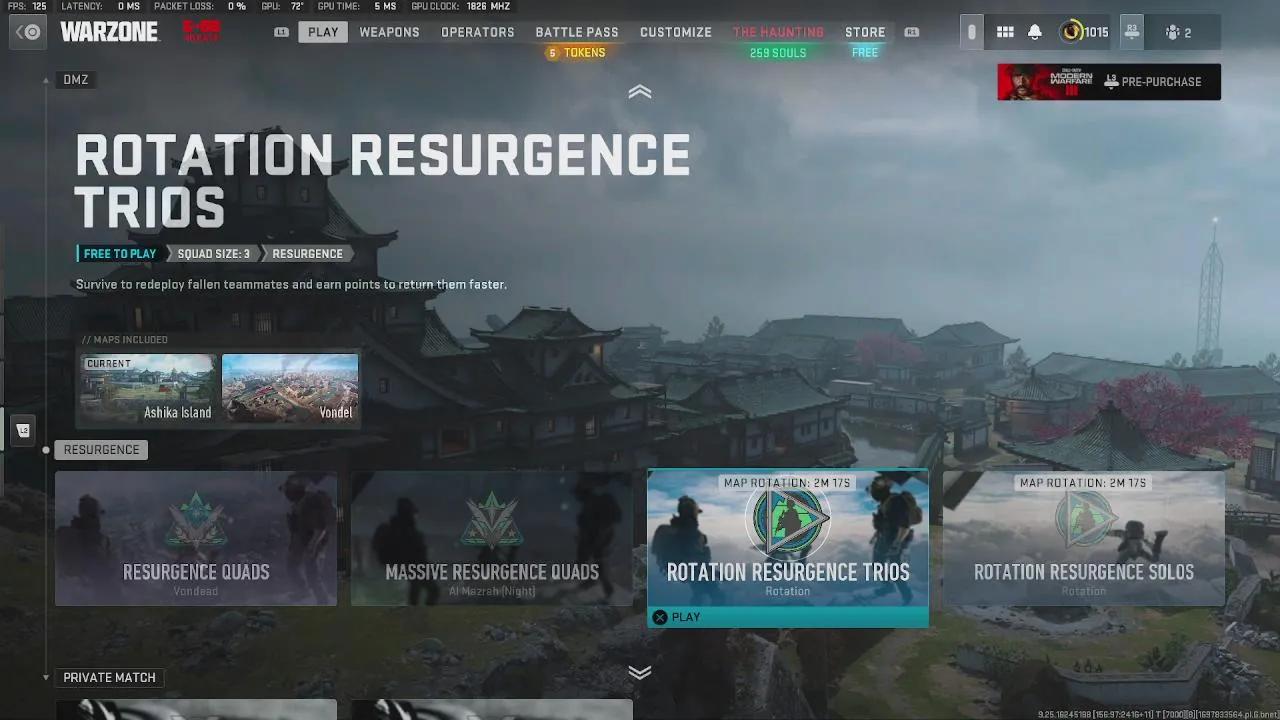Select the DMZ section label

click(76, 80)
